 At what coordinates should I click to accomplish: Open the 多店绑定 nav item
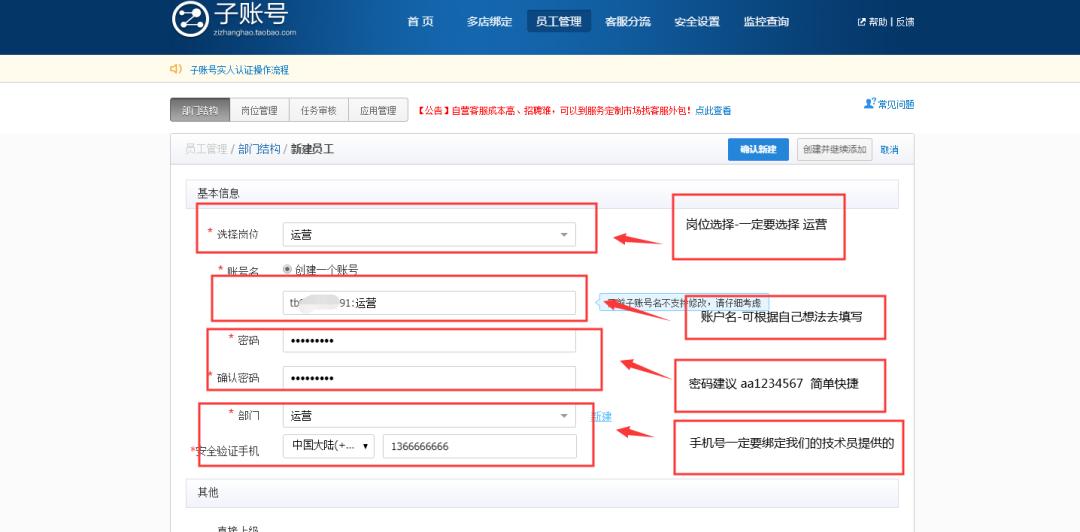(489, 21)
